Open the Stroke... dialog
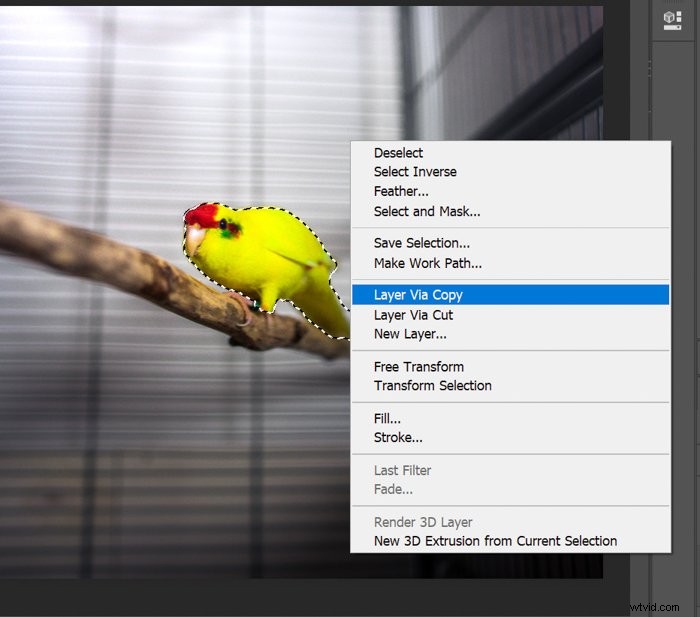The image size is (700, 617). pos(510,438)
